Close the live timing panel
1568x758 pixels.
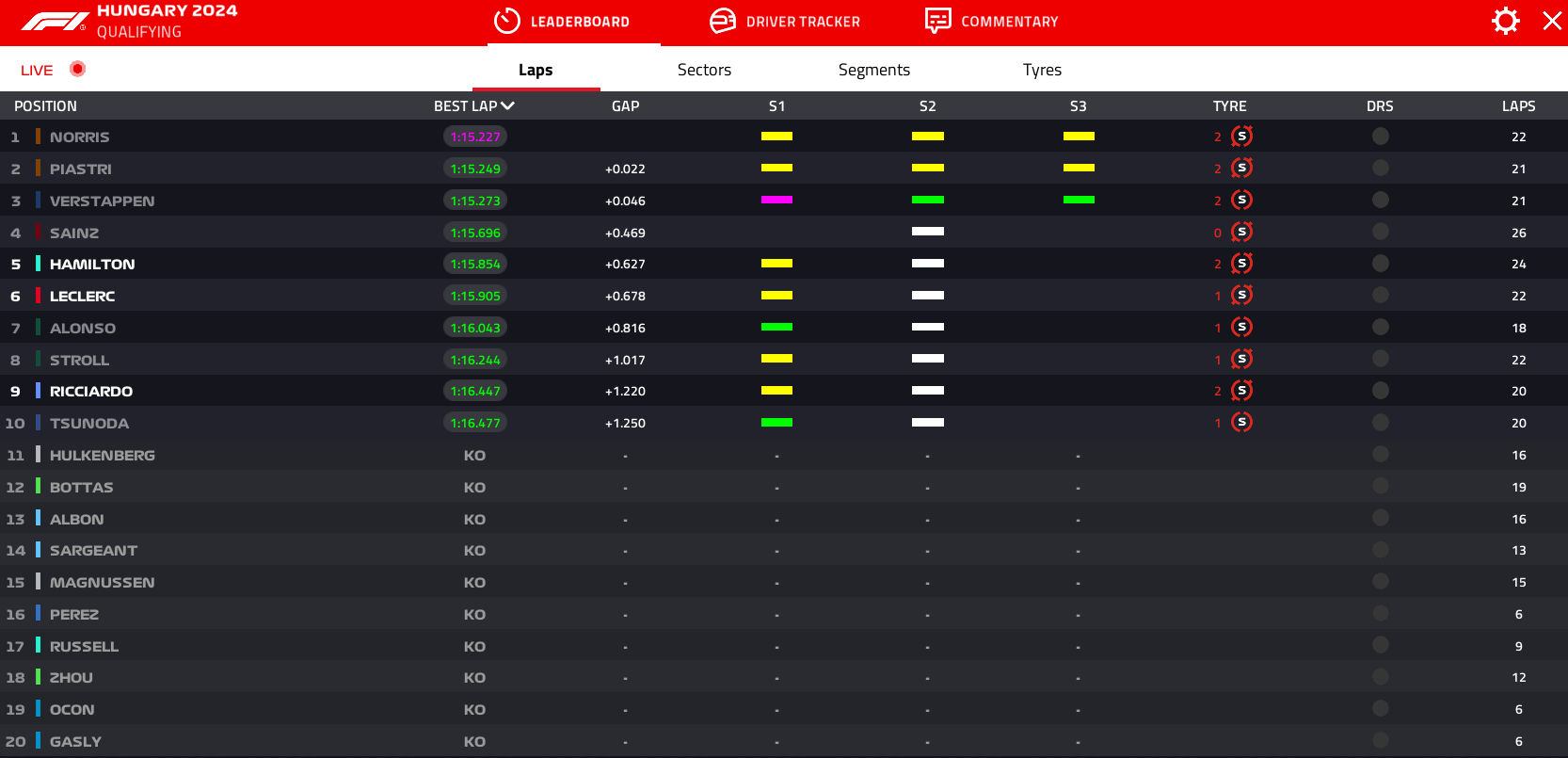pyautogui.click(x=1552, y=21)
